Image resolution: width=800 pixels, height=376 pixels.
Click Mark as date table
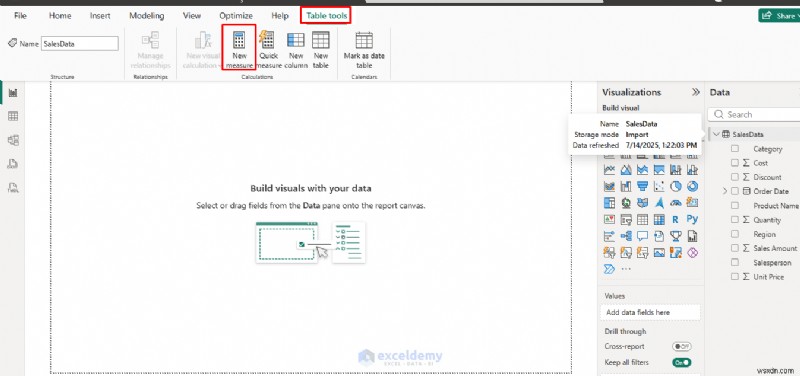(x=364, y=50)
